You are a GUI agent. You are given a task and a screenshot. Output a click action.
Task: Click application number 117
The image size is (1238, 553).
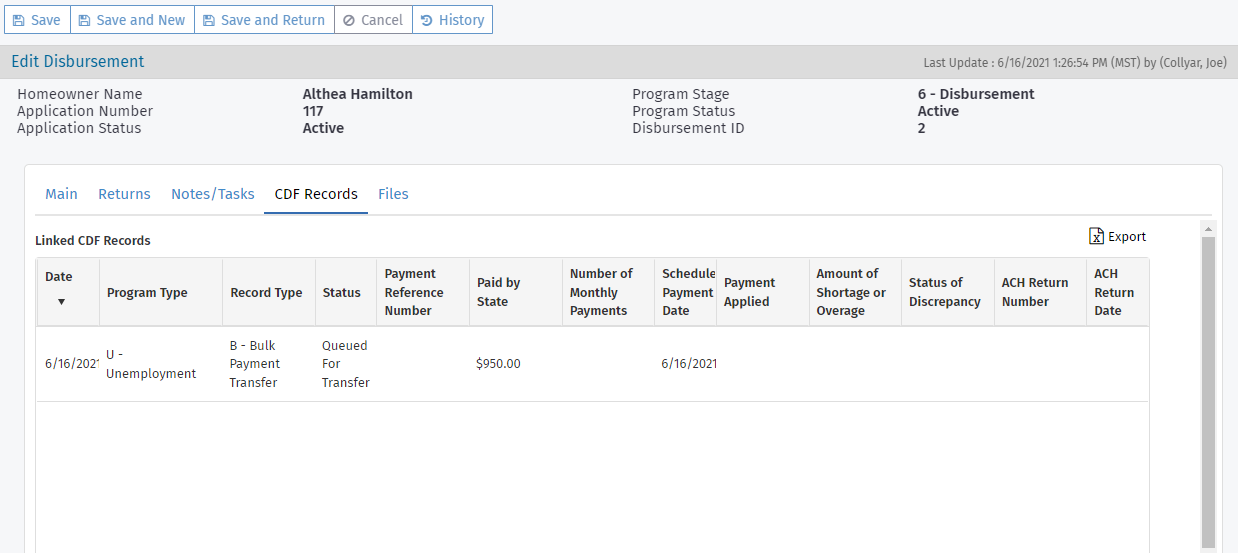coord(313,111)
